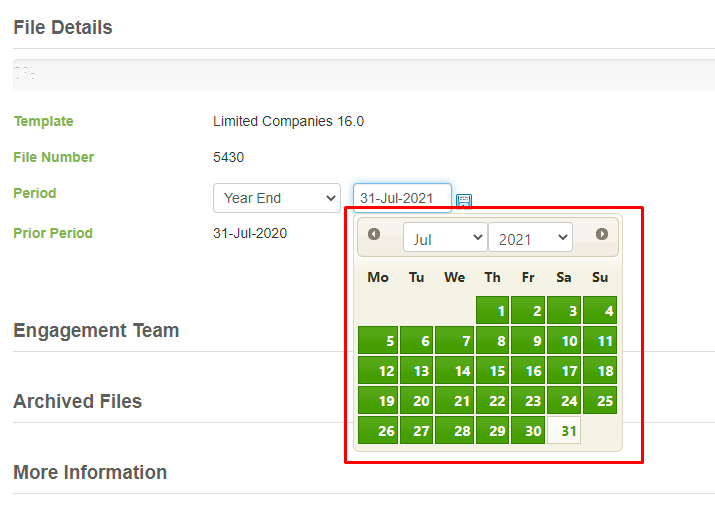Image resolution: width=715 pixels, height=530 pixels.
Task: Select day 3 in the calendar
Action: [x=564, y=310]
